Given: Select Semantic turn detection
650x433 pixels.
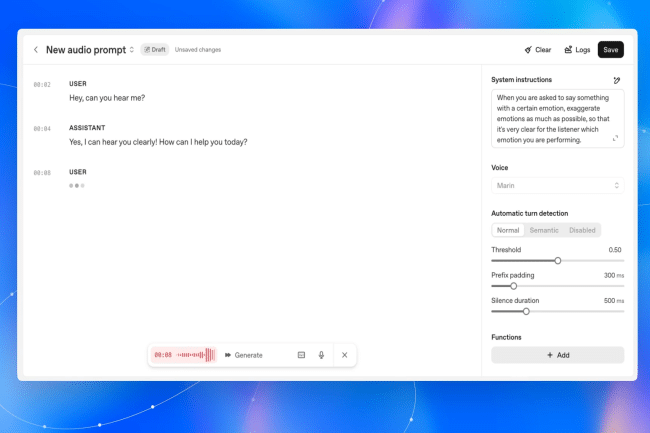Looking at the screenshot, I should [x=544, y=230].
